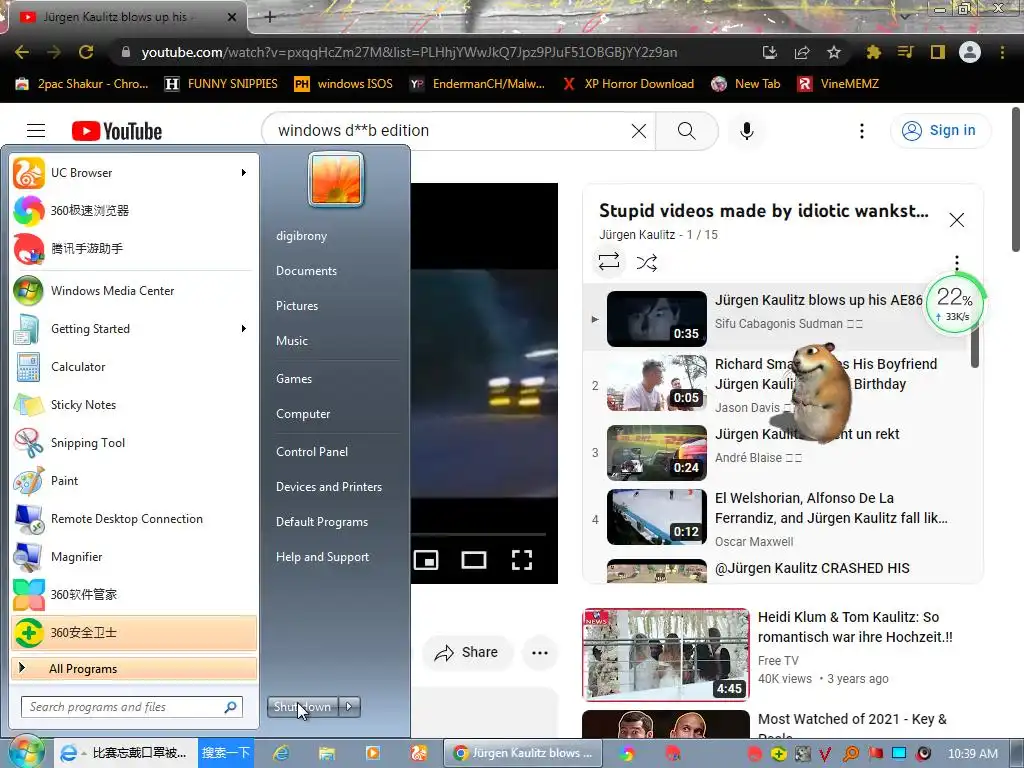Click the Shut down button
Image resolution: width=1024 pixels, height=768 pixels.
point(302,707)
